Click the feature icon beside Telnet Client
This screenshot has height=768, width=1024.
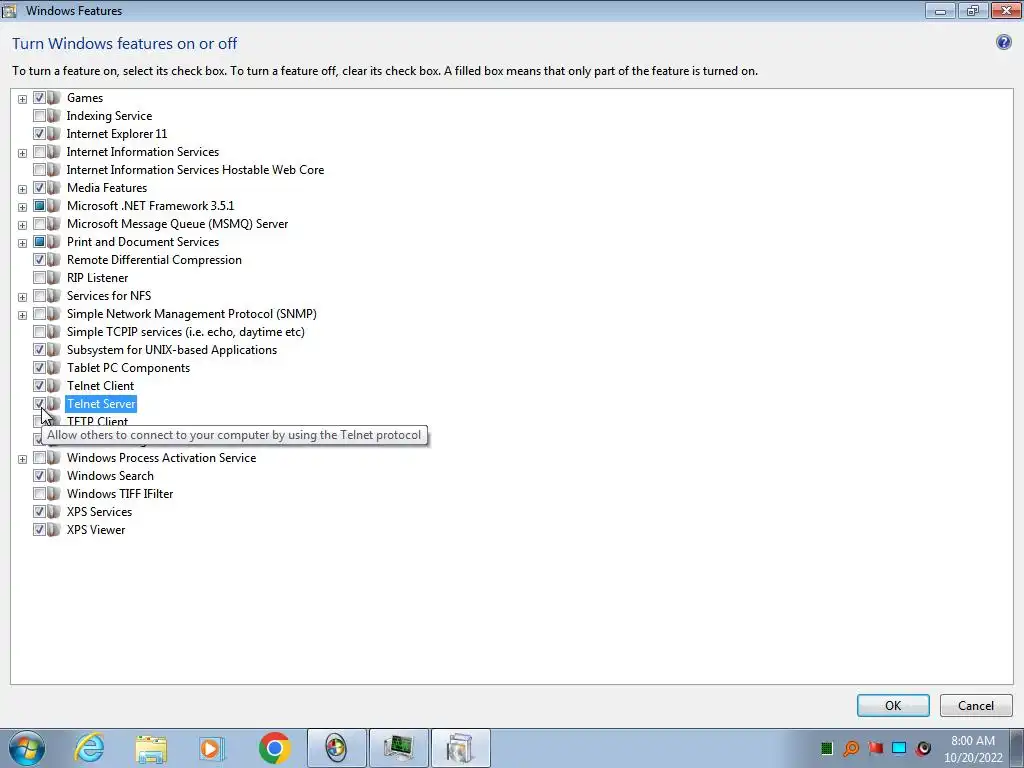click(54, 386)
